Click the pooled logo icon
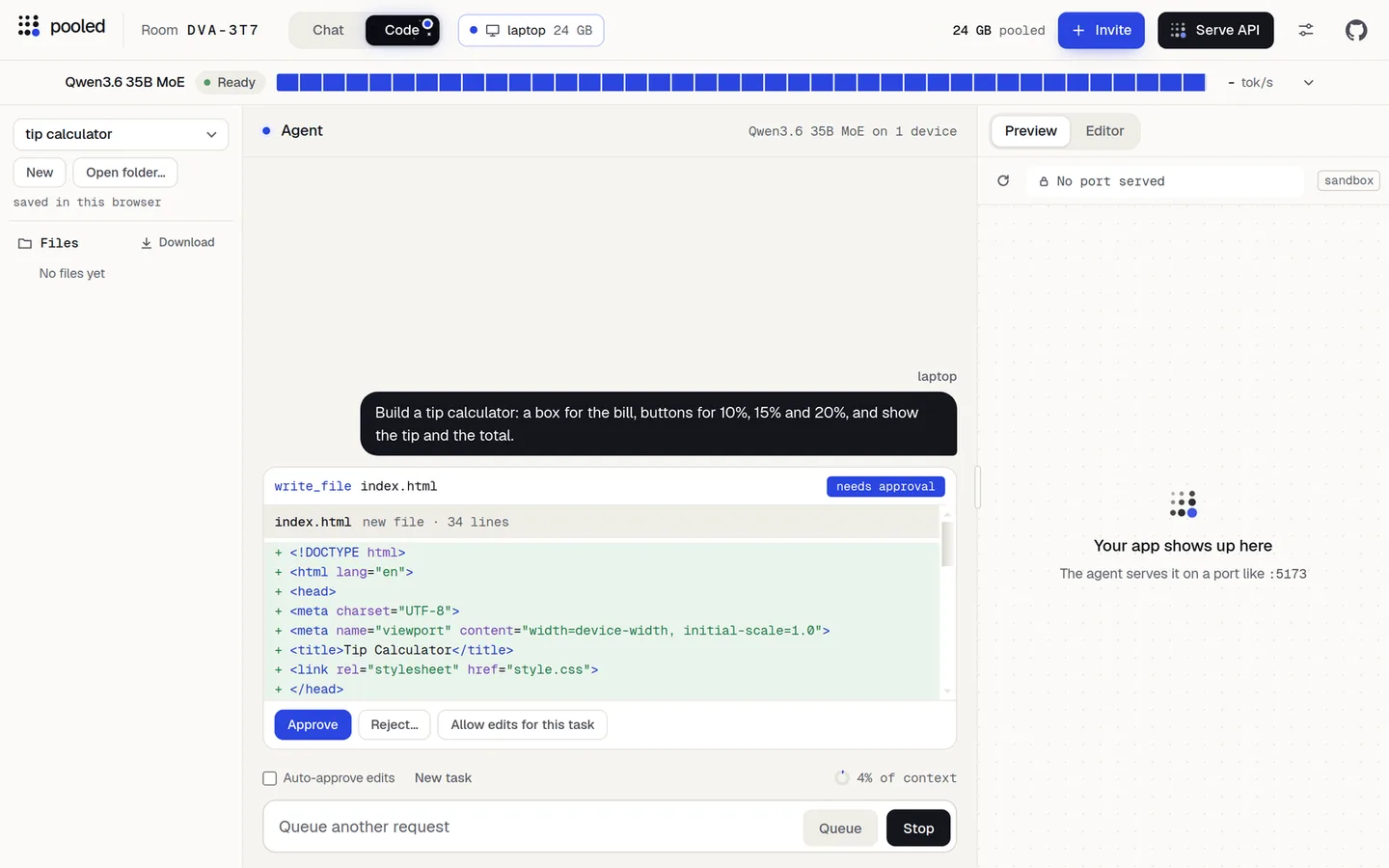 pos(29,25)
